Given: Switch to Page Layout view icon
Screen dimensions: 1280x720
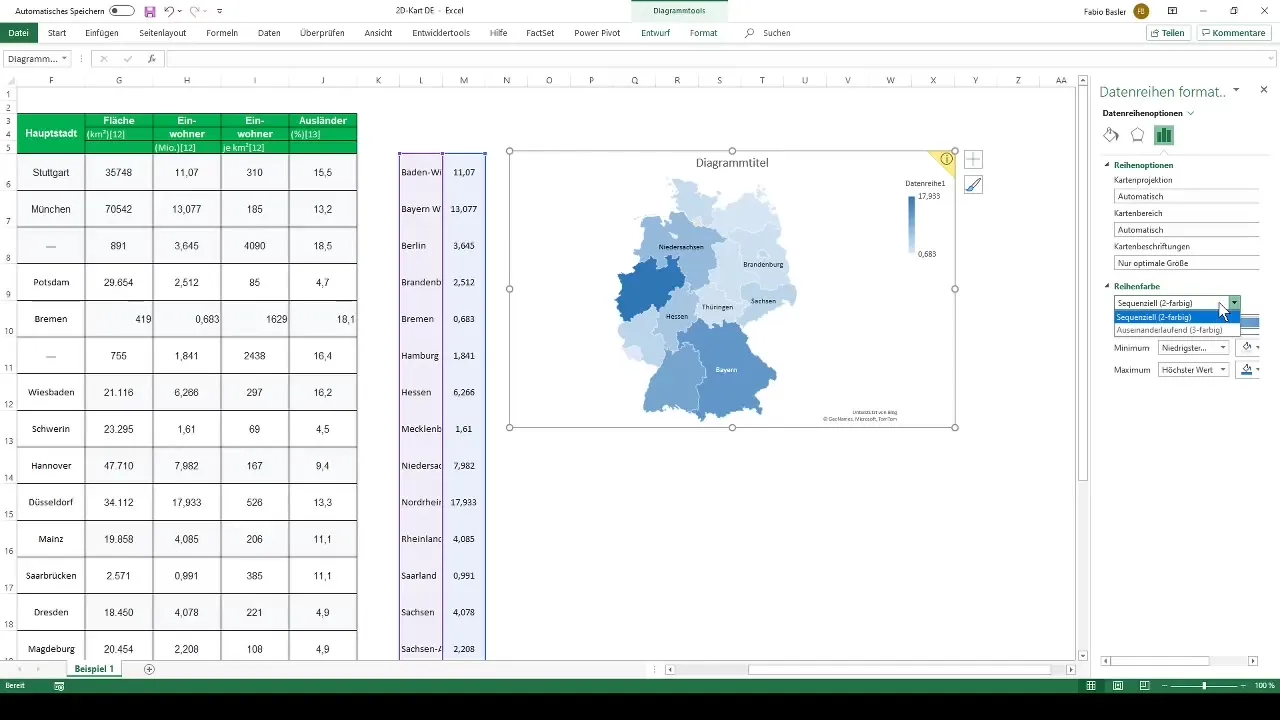Looking at the screenshot, I should 1117,686.
